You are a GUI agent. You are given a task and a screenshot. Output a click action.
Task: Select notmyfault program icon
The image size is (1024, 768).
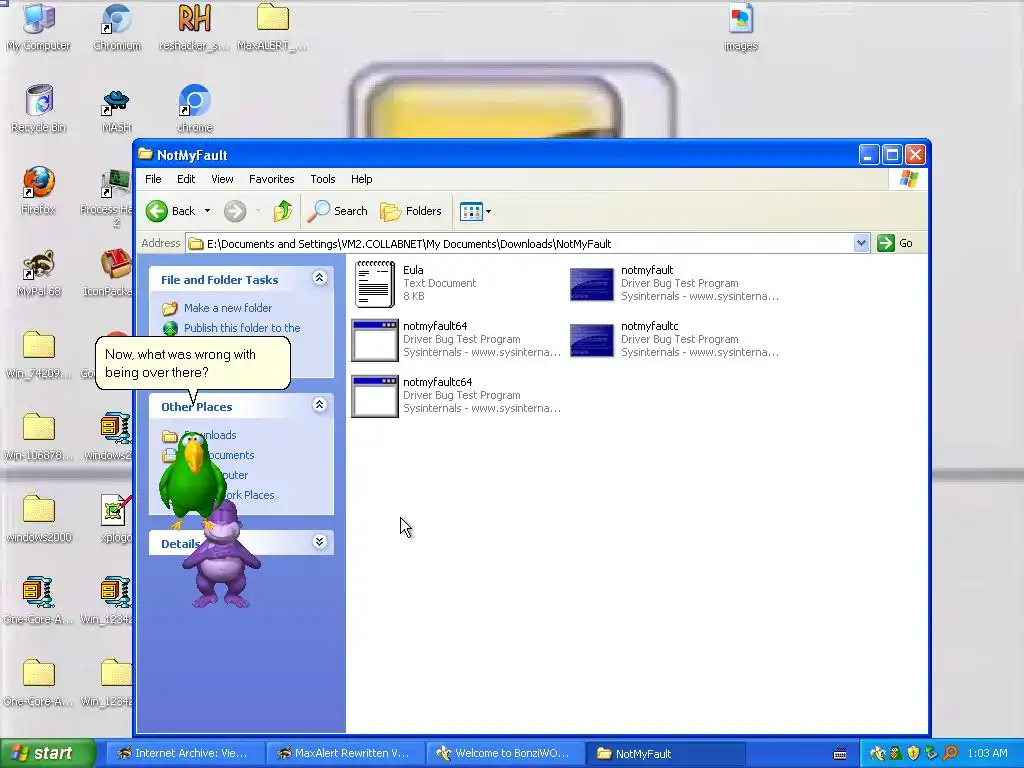592,284
